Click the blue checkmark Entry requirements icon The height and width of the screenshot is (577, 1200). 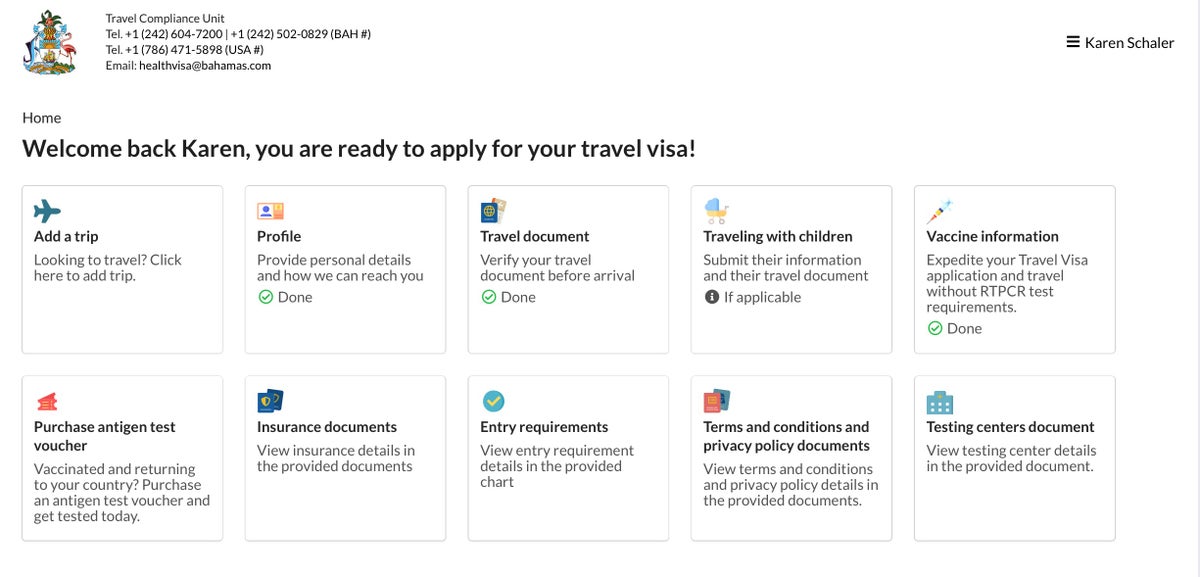click(493, 401)
